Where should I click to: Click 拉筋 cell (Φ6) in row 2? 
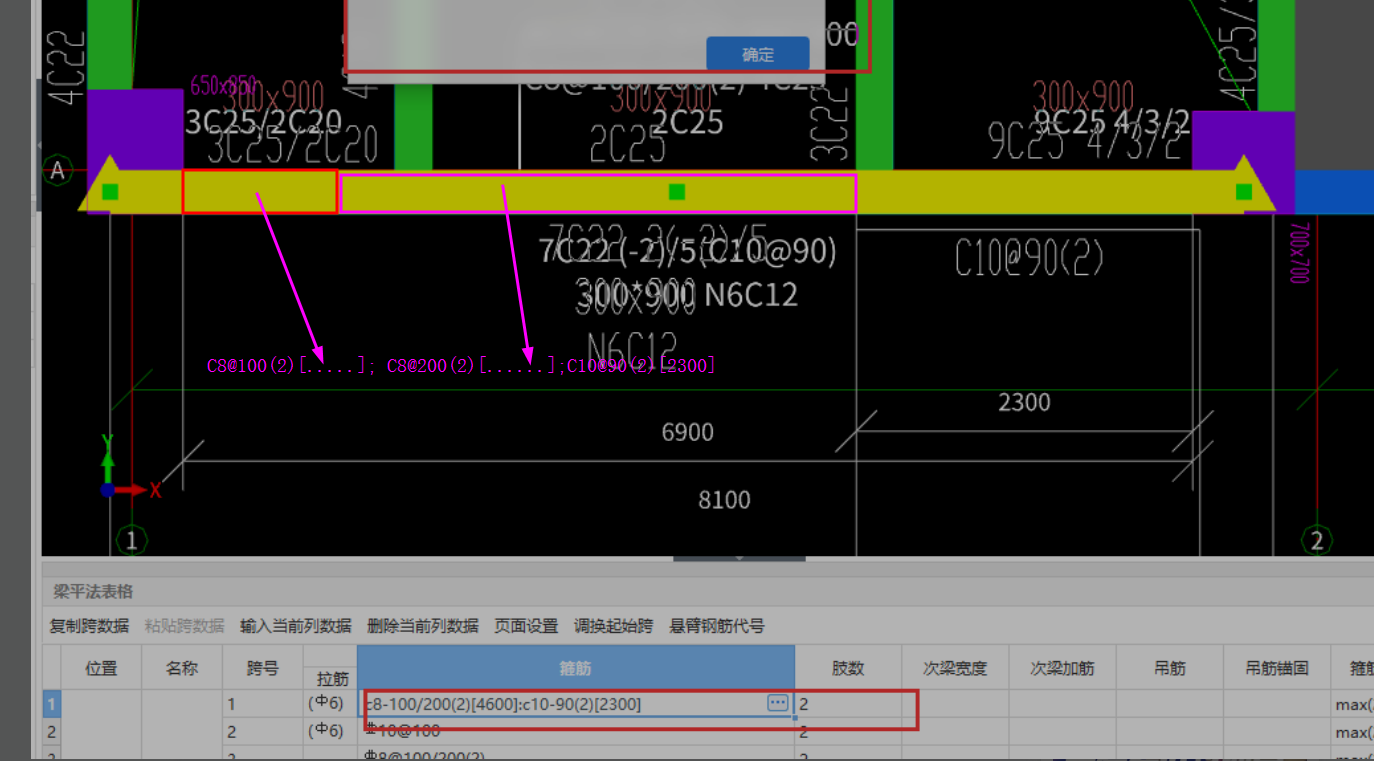330,731
